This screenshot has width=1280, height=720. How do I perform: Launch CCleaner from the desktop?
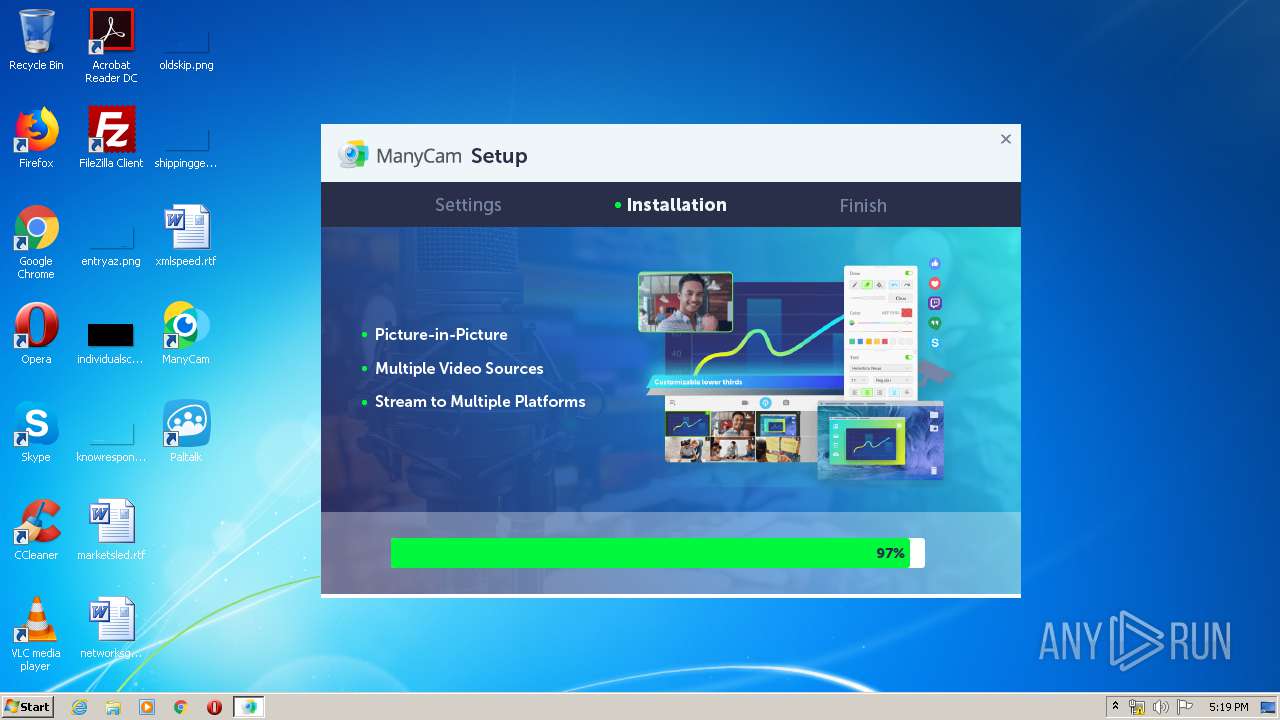36,530
